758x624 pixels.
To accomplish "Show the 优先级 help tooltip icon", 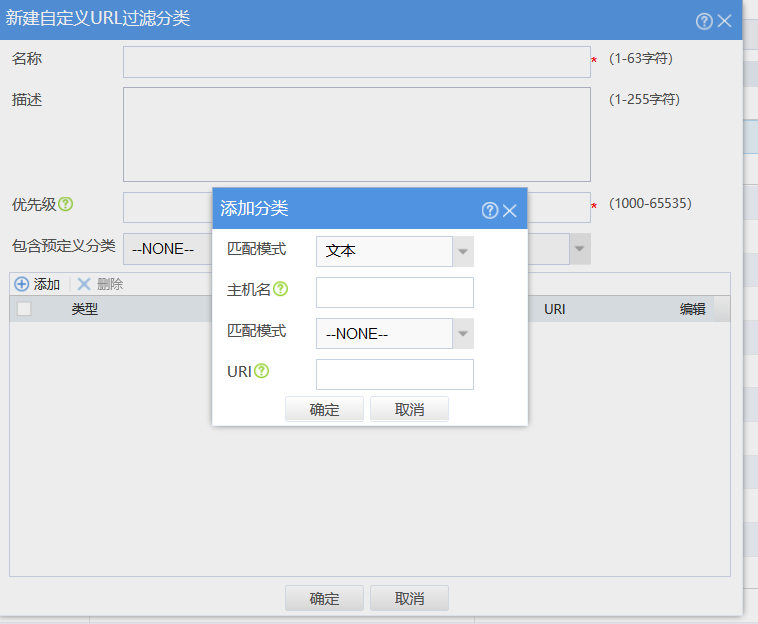I will coord(65,204).
